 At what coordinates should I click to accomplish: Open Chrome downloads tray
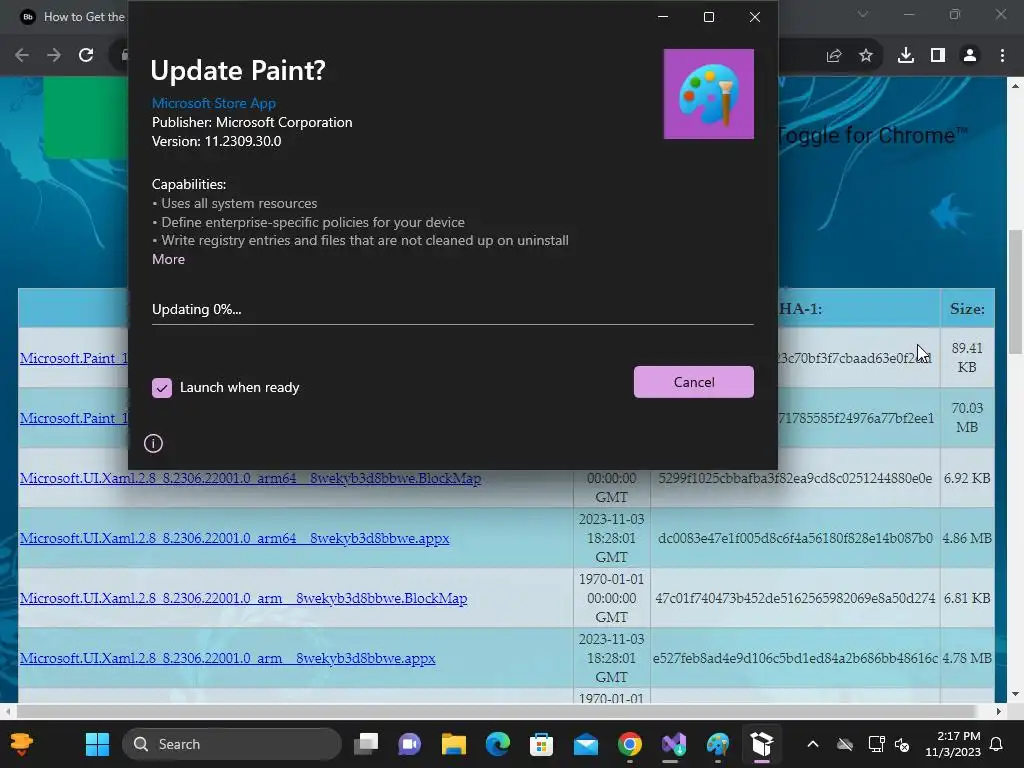906,56
